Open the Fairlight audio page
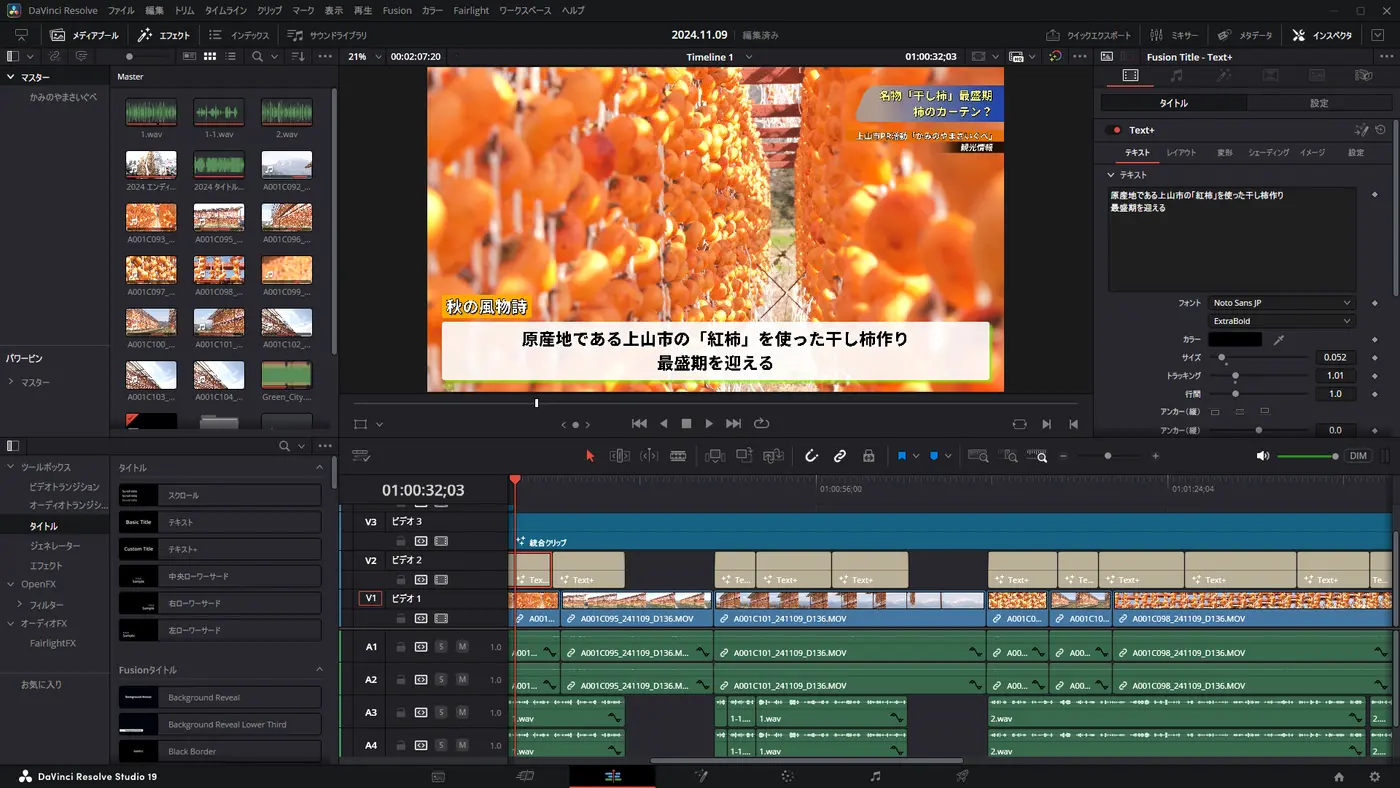The image size is (1400, 788). click(x=874, y=775)
